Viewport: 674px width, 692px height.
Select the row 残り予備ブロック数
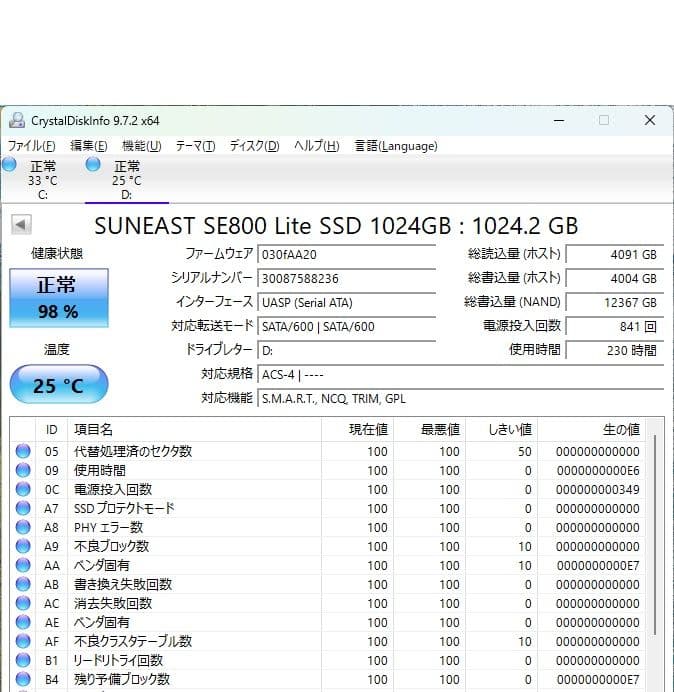[328, 679]
